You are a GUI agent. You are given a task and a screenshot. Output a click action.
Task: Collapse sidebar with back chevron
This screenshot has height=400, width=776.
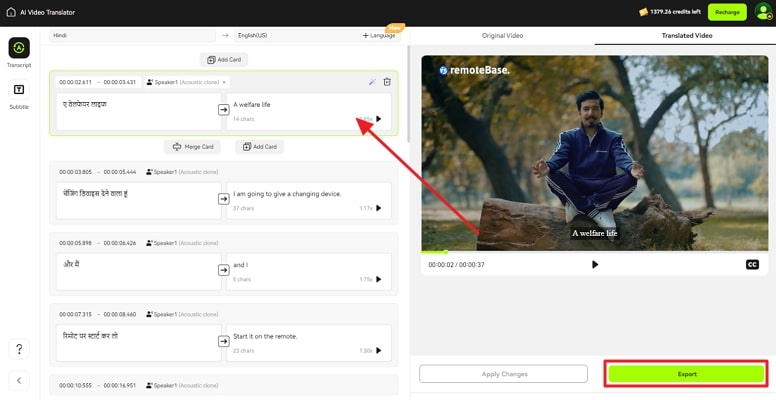(19, 380)
